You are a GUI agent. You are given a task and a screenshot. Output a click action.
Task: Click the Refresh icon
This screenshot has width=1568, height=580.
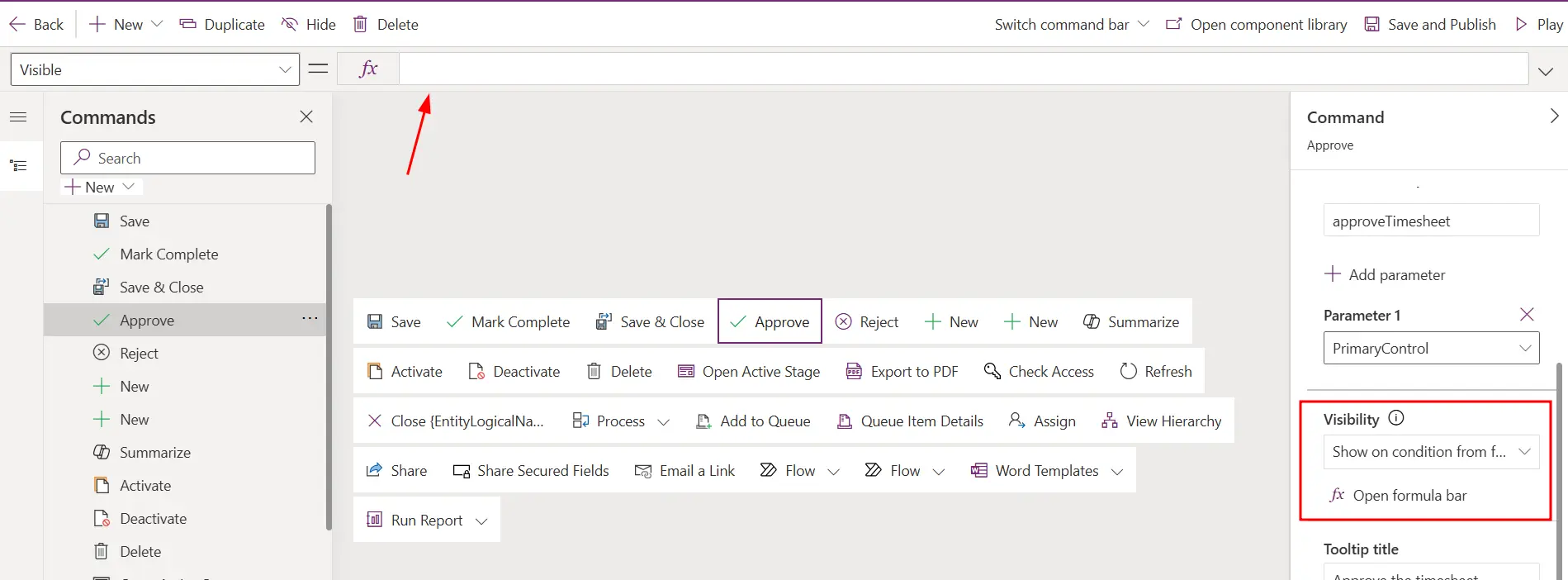coord(1129,371)
